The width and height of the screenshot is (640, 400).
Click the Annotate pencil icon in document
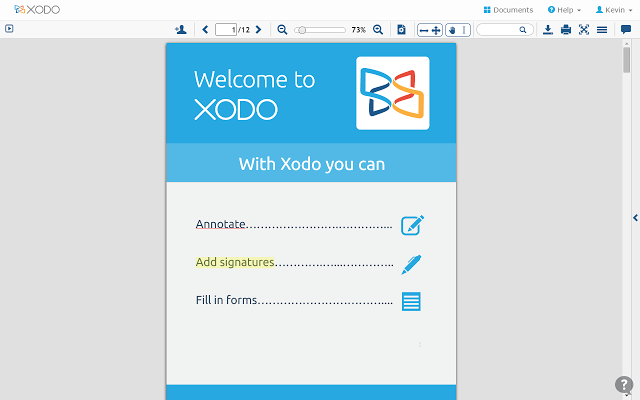coord(412,225)
